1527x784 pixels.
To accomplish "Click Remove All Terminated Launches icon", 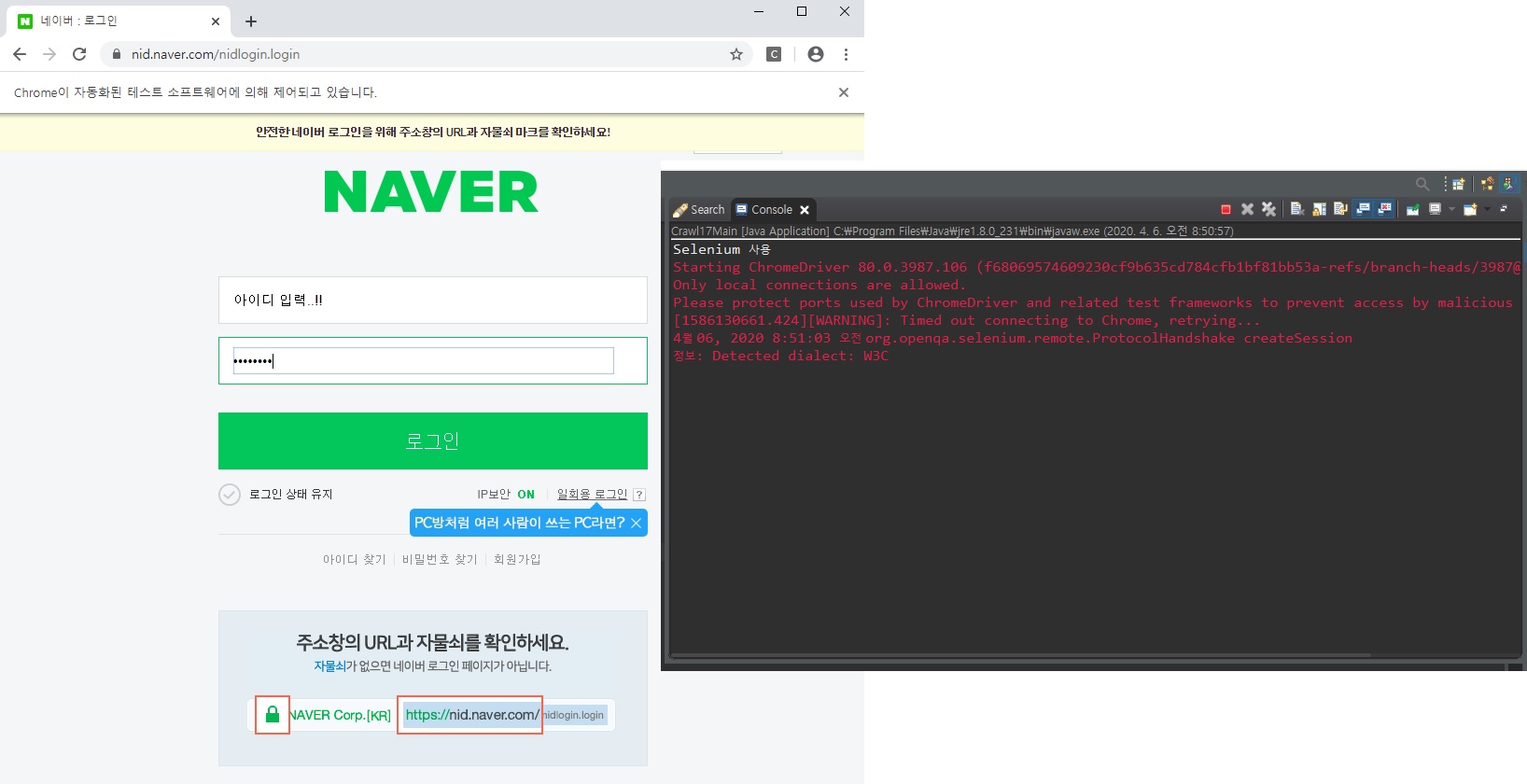I will [1268, 209].
